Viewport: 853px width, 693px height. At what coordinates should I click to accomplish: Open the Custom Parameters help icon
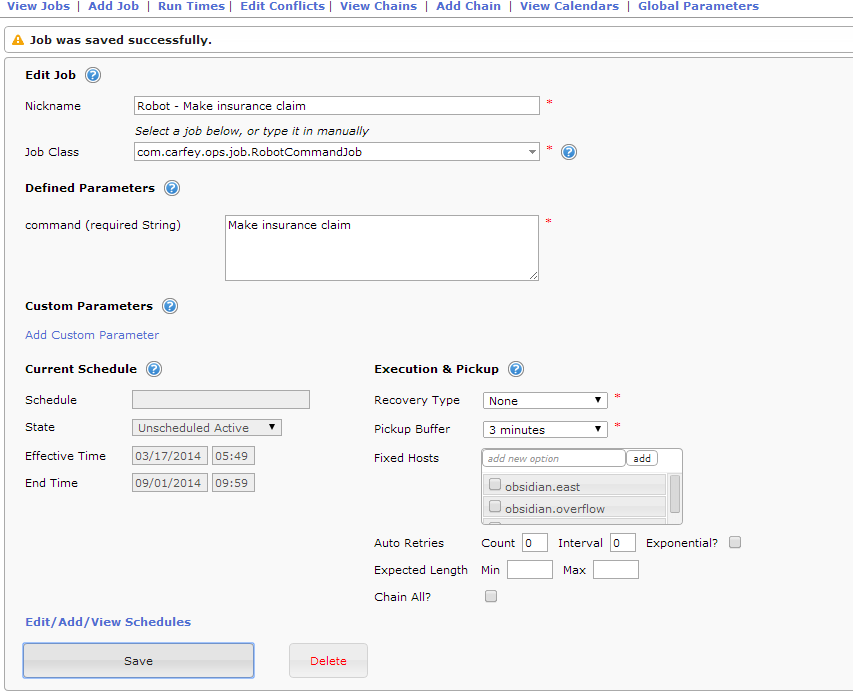(169, 307)
